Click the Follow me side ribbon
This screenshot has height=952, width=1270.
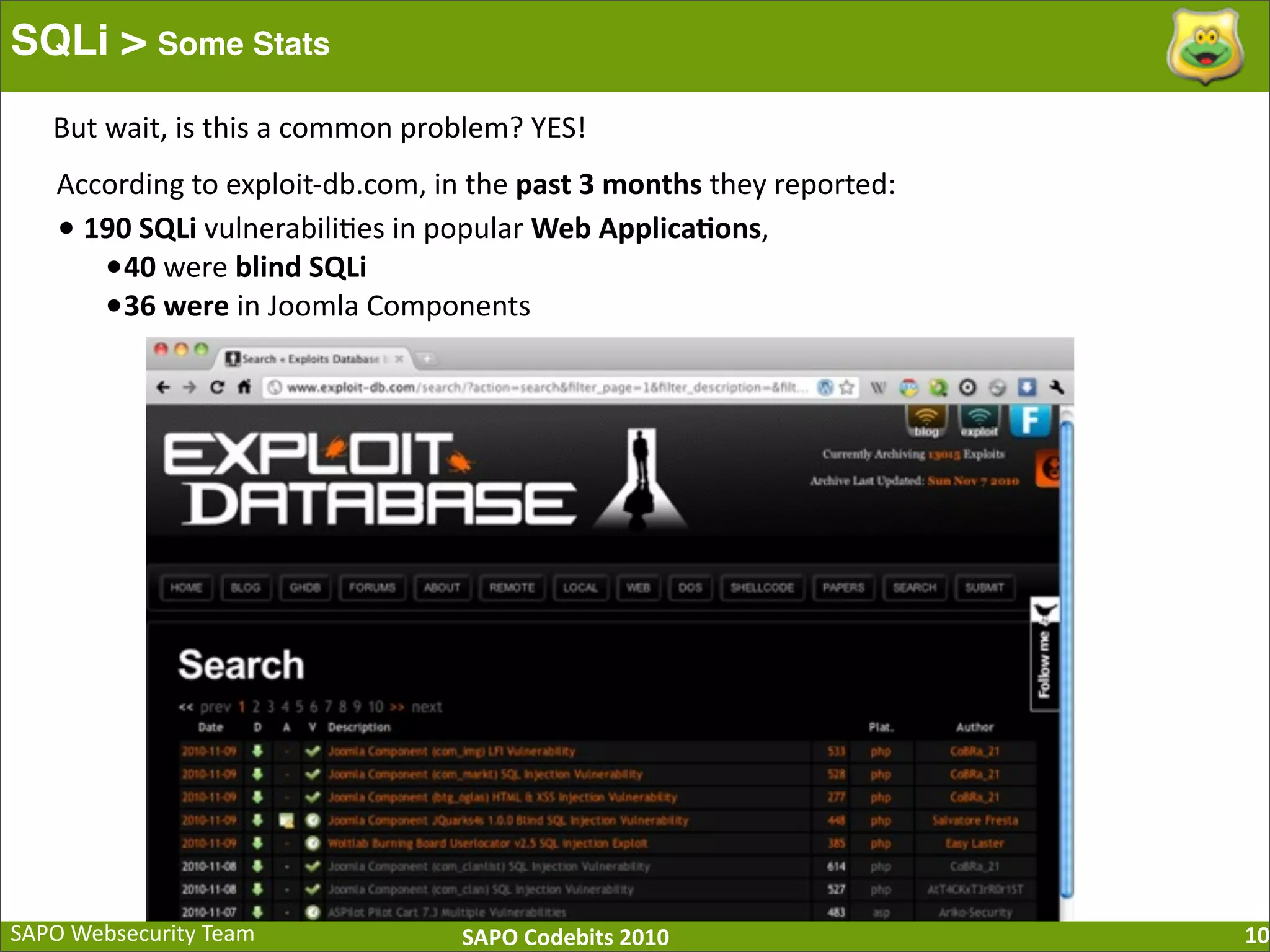point(1045,654)
